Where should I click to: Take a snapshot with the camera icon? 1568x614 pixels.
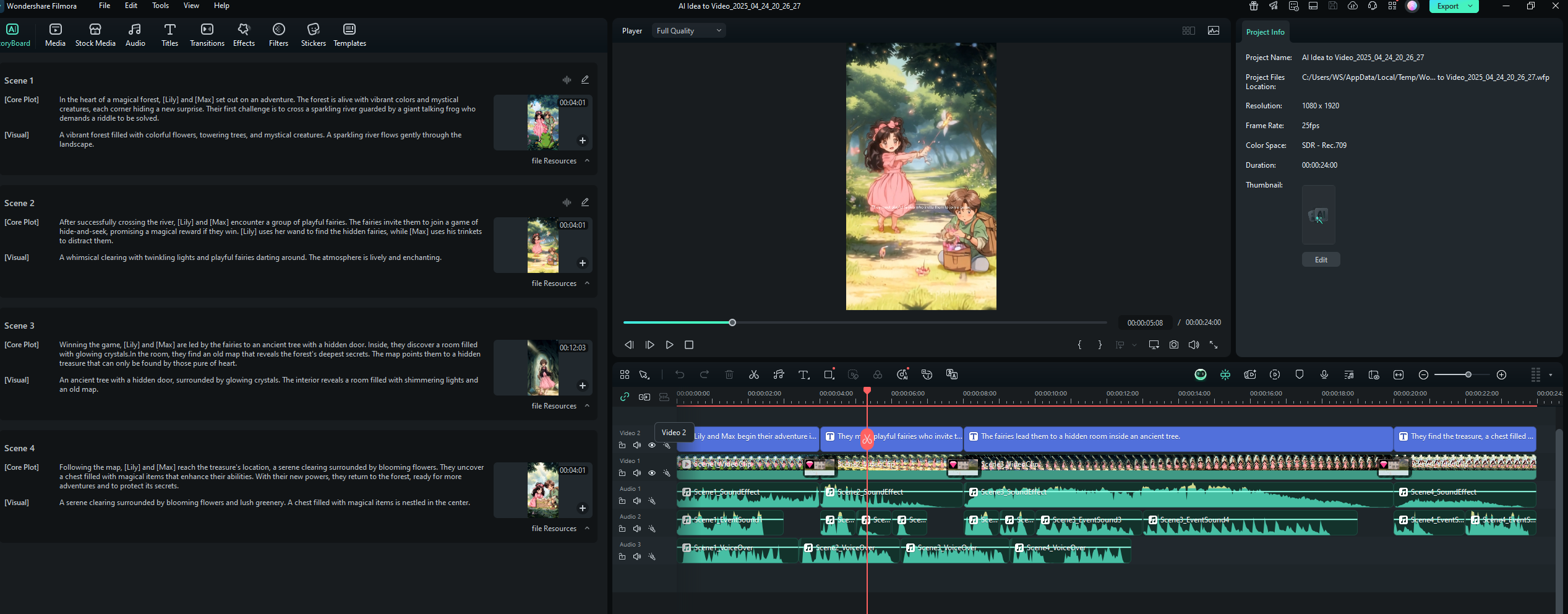1173,345
